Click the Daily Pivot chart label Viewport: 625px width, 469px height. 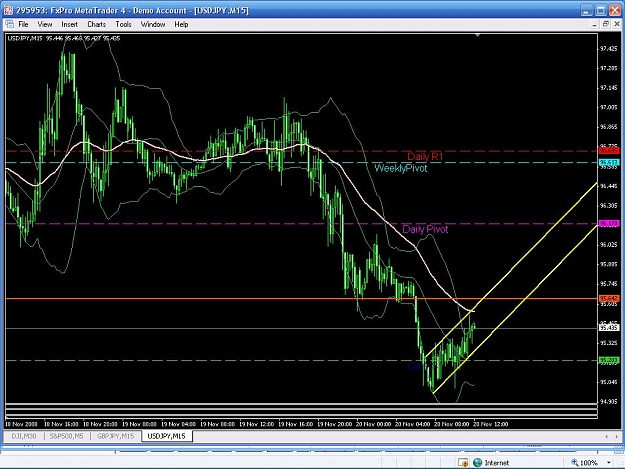tap(425, 229)
